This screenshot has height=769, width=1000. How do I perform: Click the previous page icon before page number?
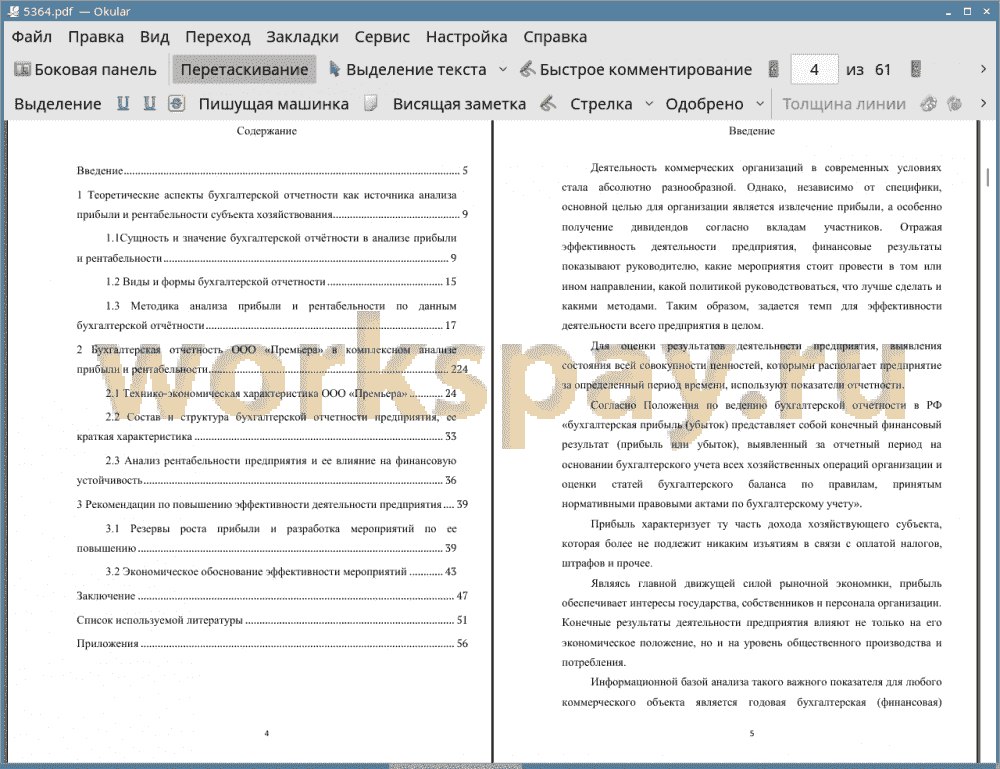click(x=774, y=69)
